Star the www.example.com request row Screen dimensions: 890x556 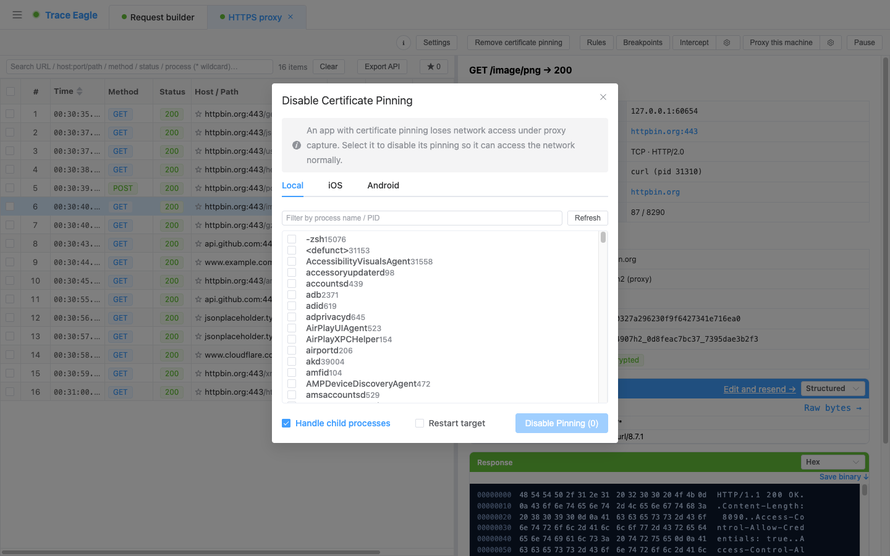coord(198,262)
